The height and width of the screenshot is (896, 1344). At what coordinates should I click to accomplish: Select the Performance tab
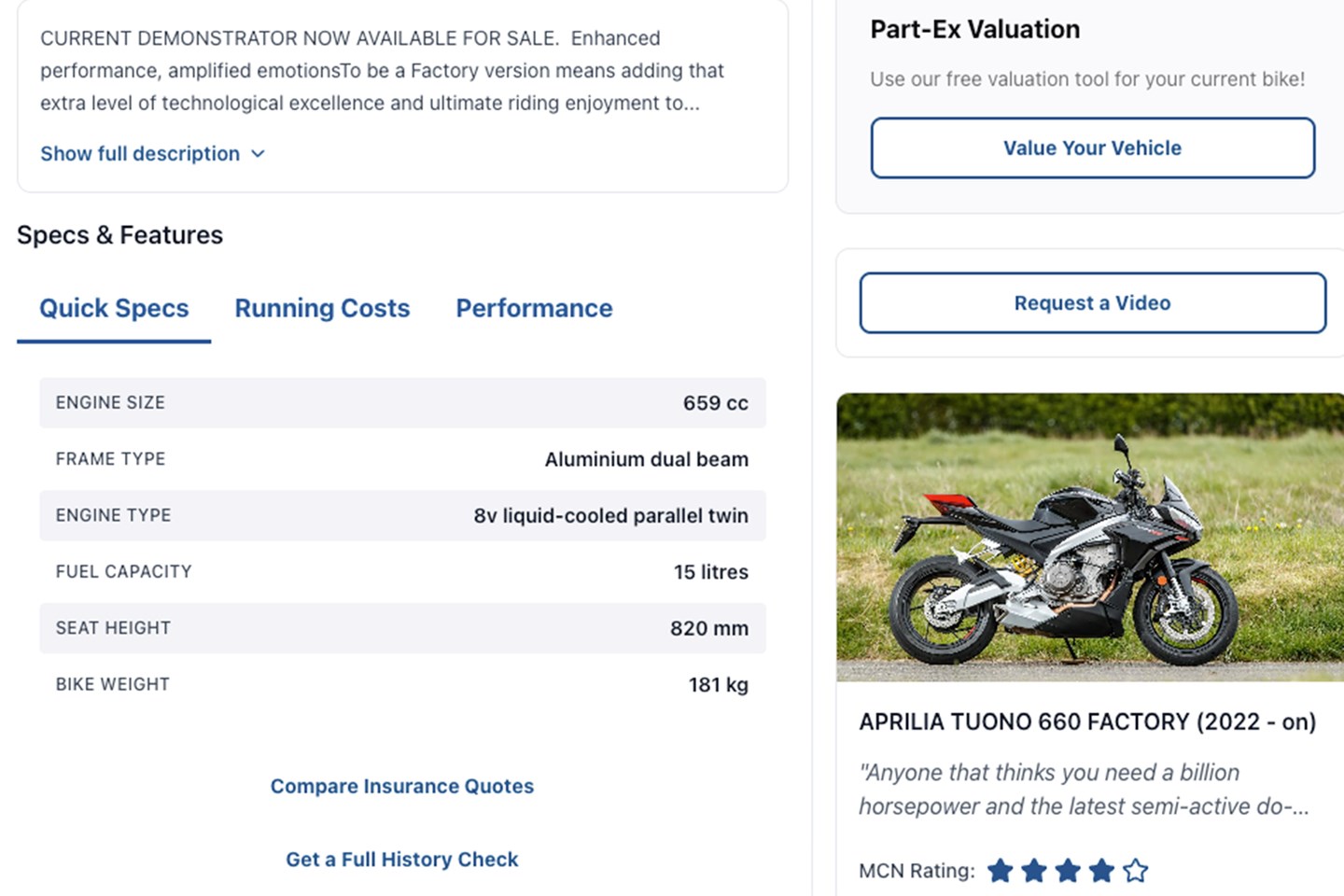pyautogui.click(x=534, y=309)
